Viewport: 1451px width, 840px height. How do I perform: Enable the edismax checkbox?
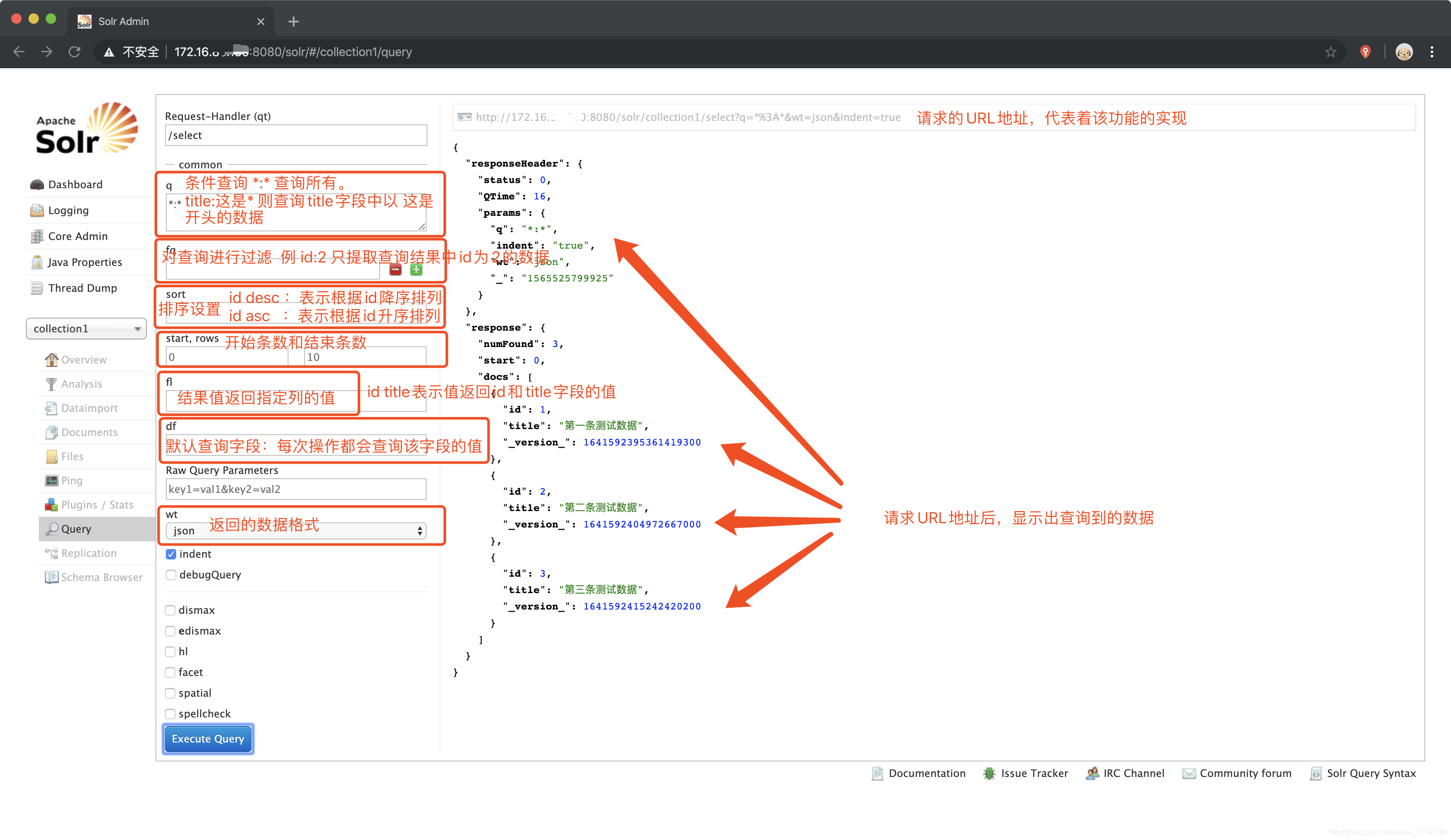point(171,631)
